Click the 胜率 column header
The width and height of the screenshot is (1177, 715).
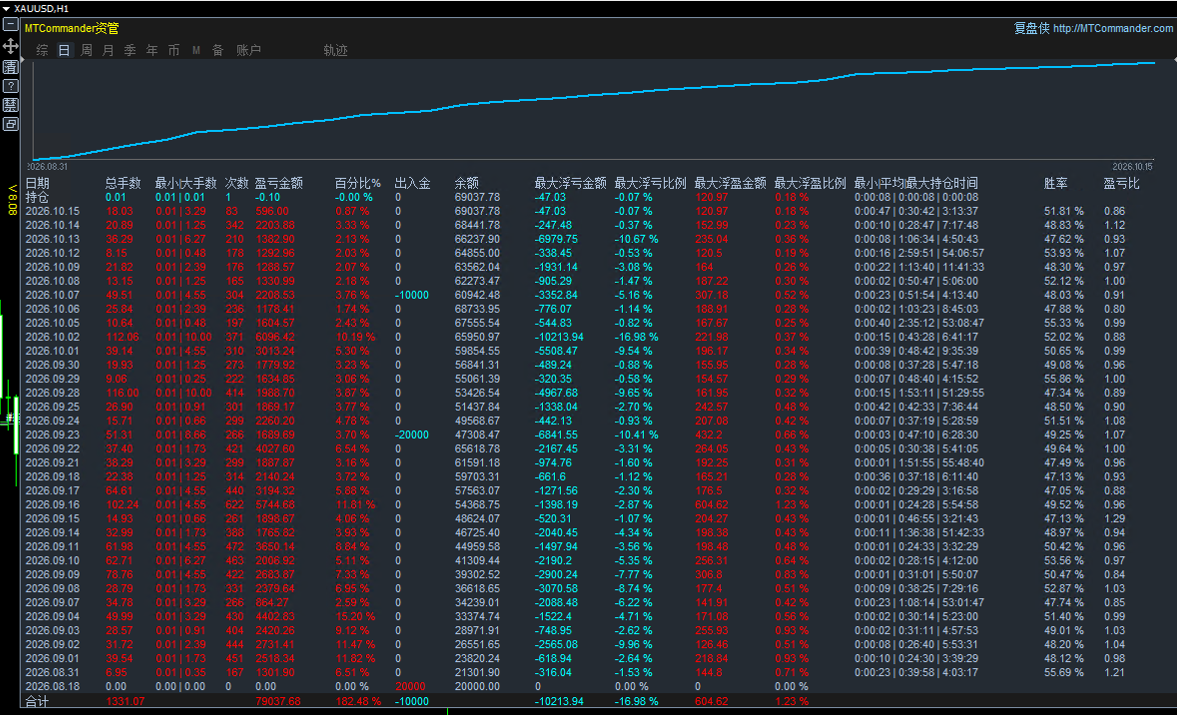tap(1055, 183)
